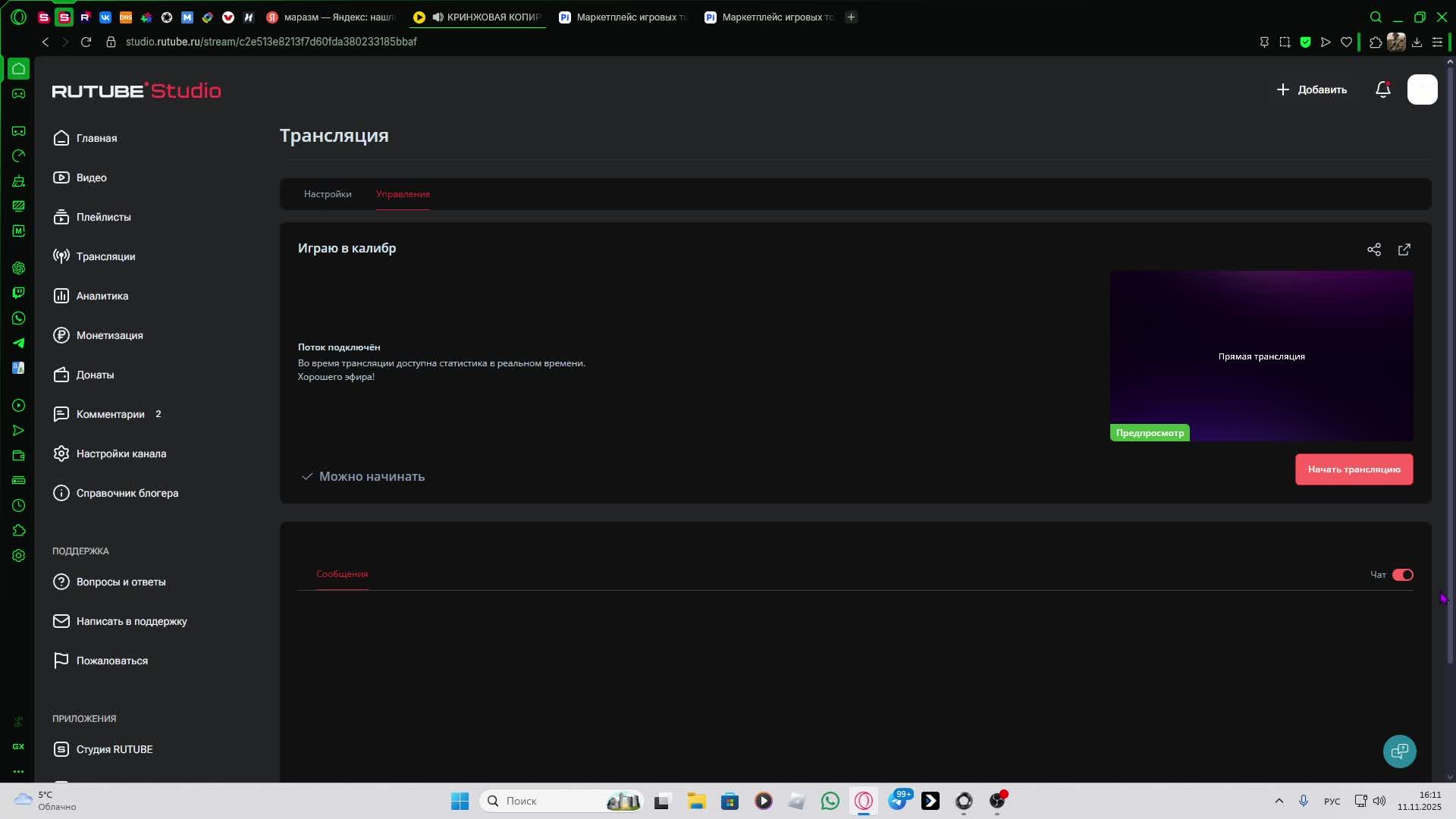Image resolution: width=1456 pixels, height=819 pixels.
Task: Open Настройки канала in the sidebar
Action: (x=121, y=453)
